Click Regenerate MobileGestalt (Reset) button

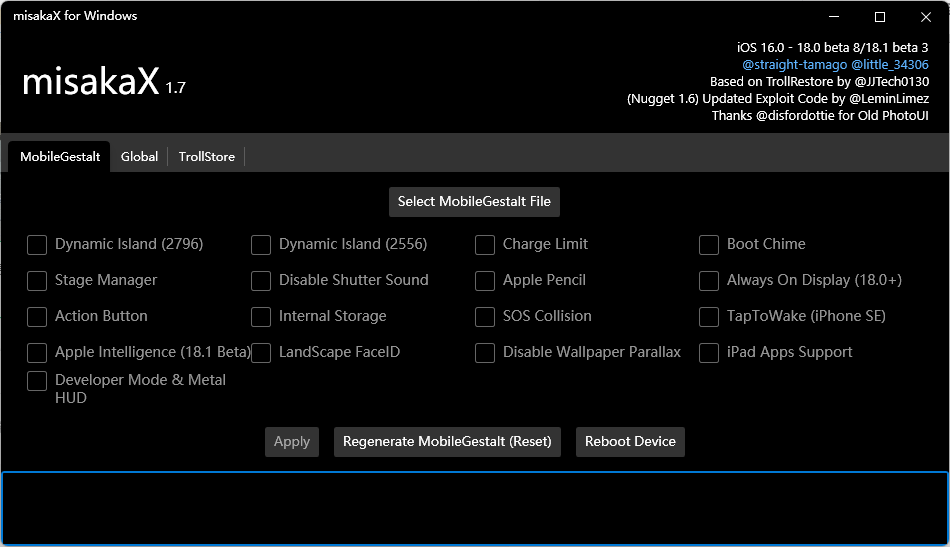click(x=447, y=442)
